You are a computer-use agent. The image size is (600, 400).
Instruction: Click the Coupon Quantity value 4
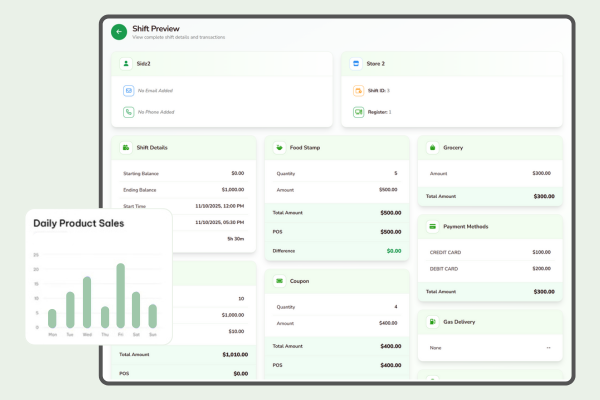tap(396, 307)
